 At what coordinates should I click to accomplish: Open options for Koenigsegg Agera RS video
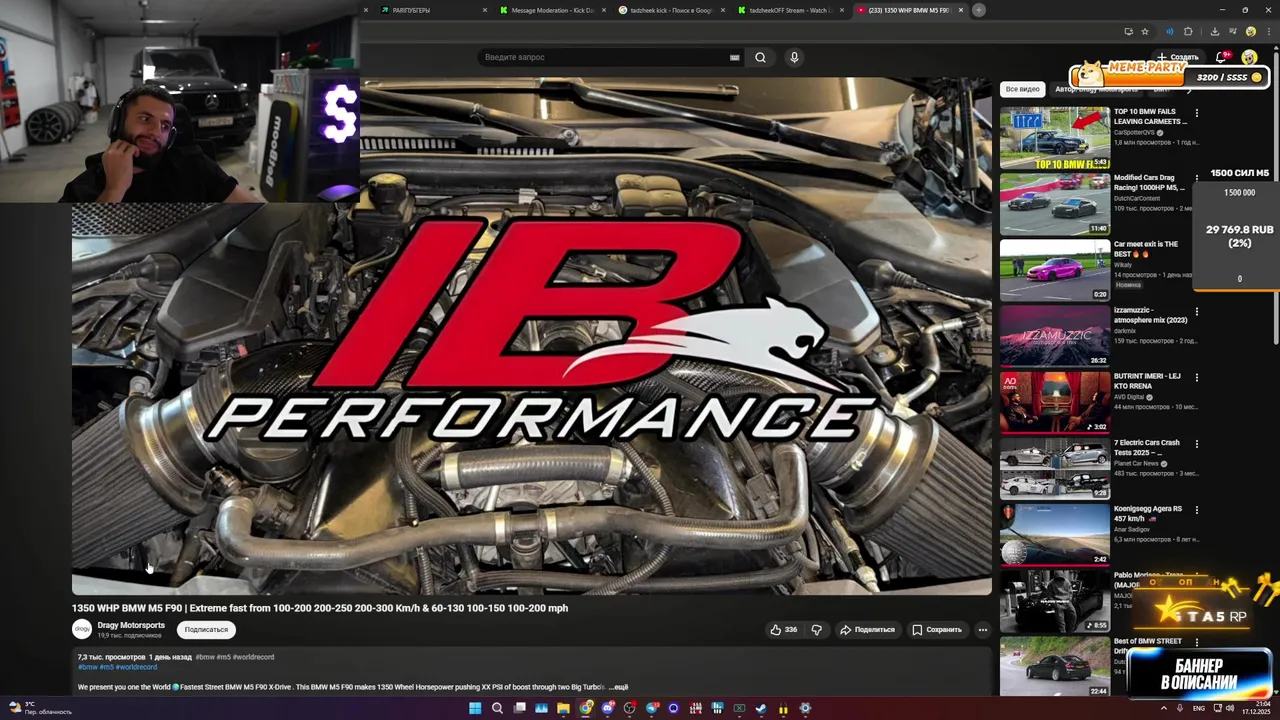1197,510
